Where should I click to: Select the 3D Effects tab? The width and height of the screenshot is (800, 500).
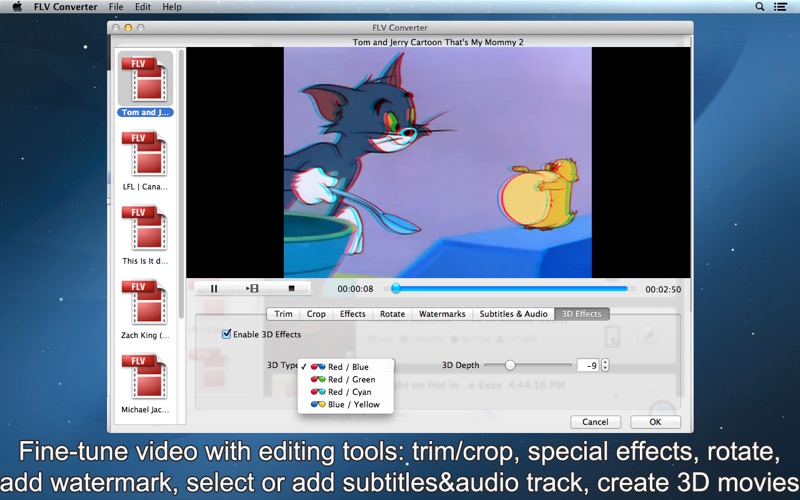tap(582, 314)
